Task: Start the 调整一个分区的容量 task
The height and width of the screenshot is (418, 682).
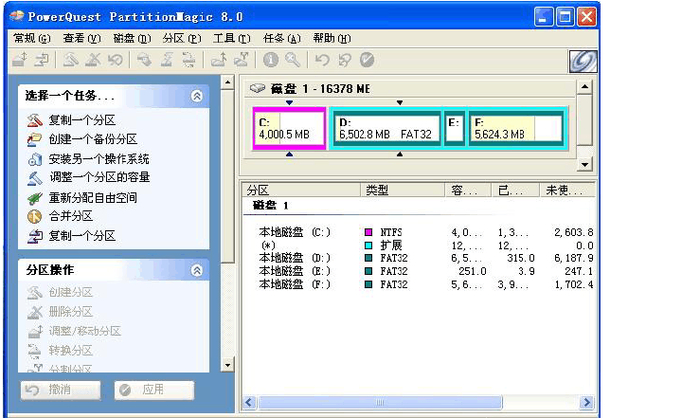Action: point(99,177)
